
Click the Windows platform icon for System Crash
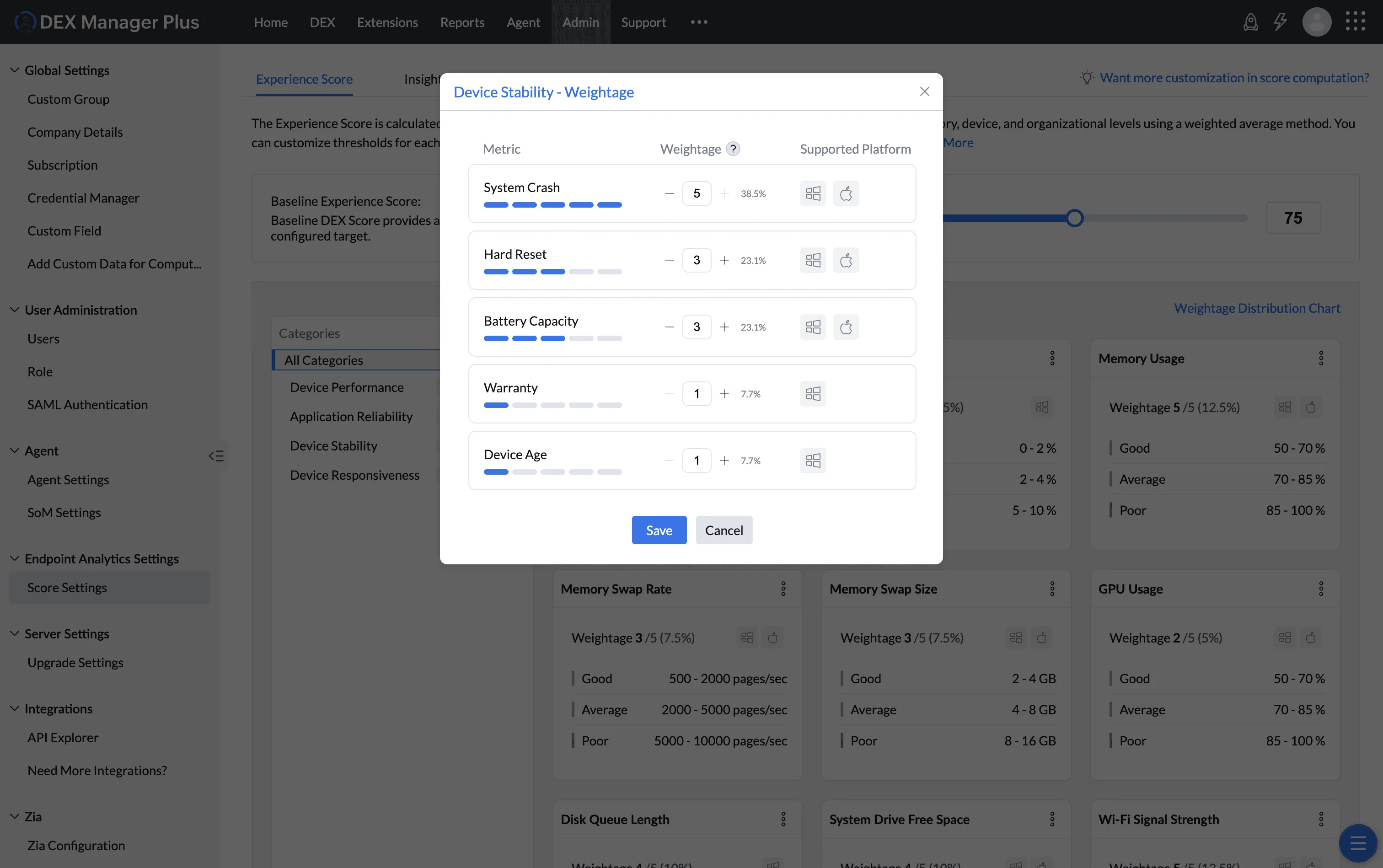click(x=813, y=193)
